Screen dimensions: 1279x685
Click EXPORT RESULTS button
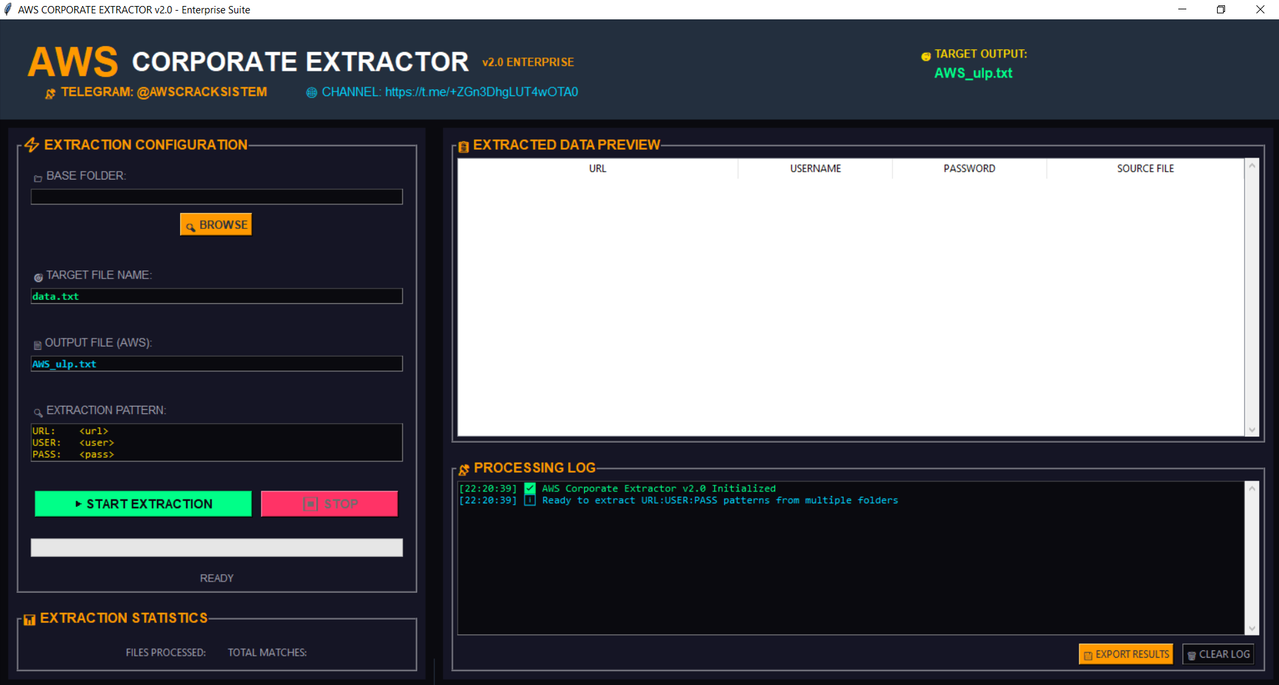point(1126,654)
